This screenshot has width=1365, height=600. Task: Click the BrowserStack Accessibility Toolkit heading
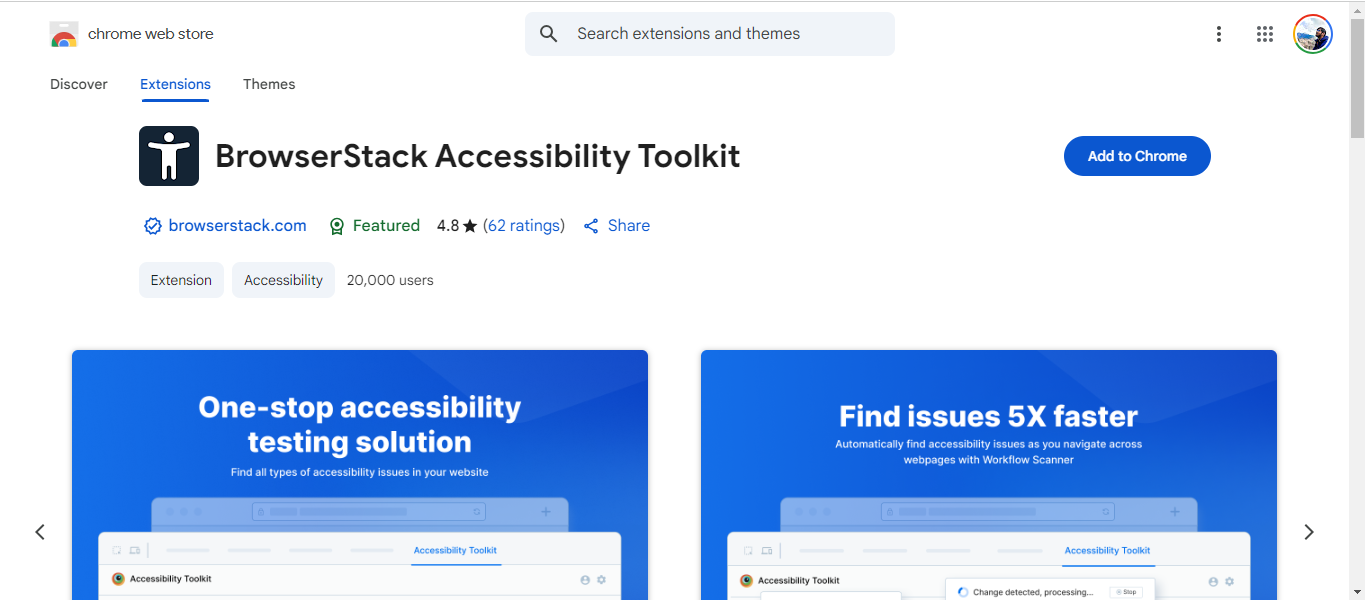point(478,156)
